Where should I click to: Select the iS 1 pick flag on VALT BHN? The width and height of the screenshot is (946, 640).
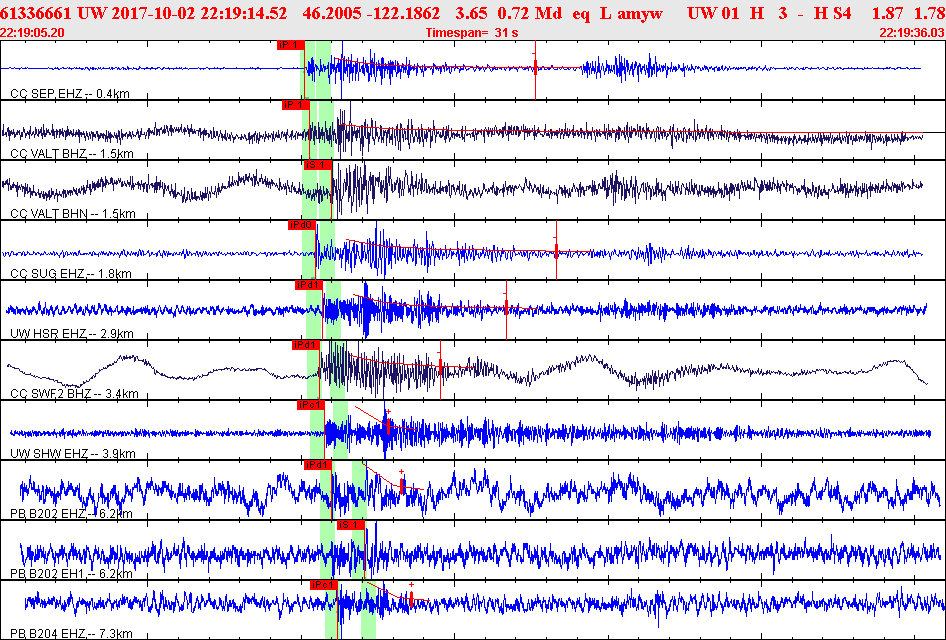pos(317,165)
